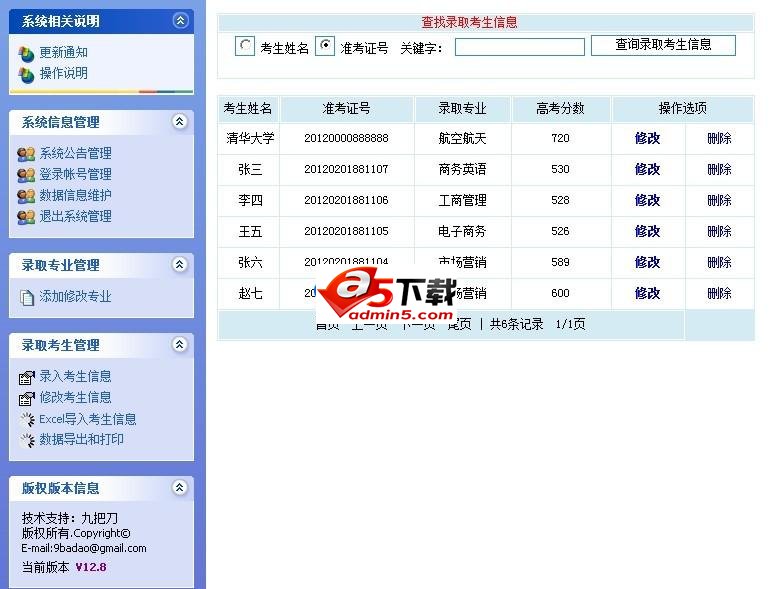The width and height of the screenshot is (774, 589).
Task: Click 修改 for 清华大学 row
Action: pyautogui.click(x=648, y=138)
